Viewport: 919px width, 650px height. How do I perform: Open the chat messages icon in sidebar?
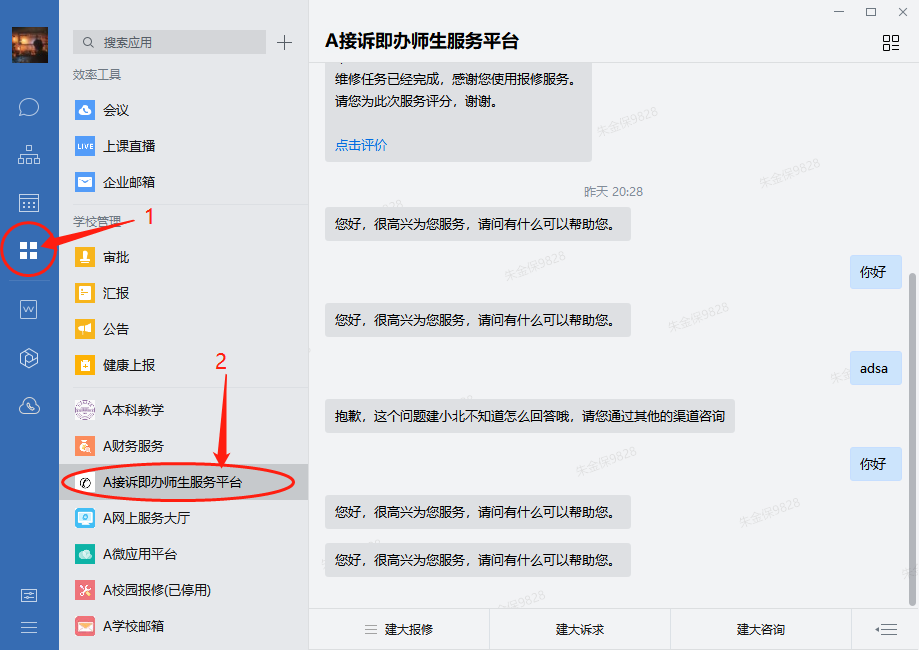click(29, 107)
